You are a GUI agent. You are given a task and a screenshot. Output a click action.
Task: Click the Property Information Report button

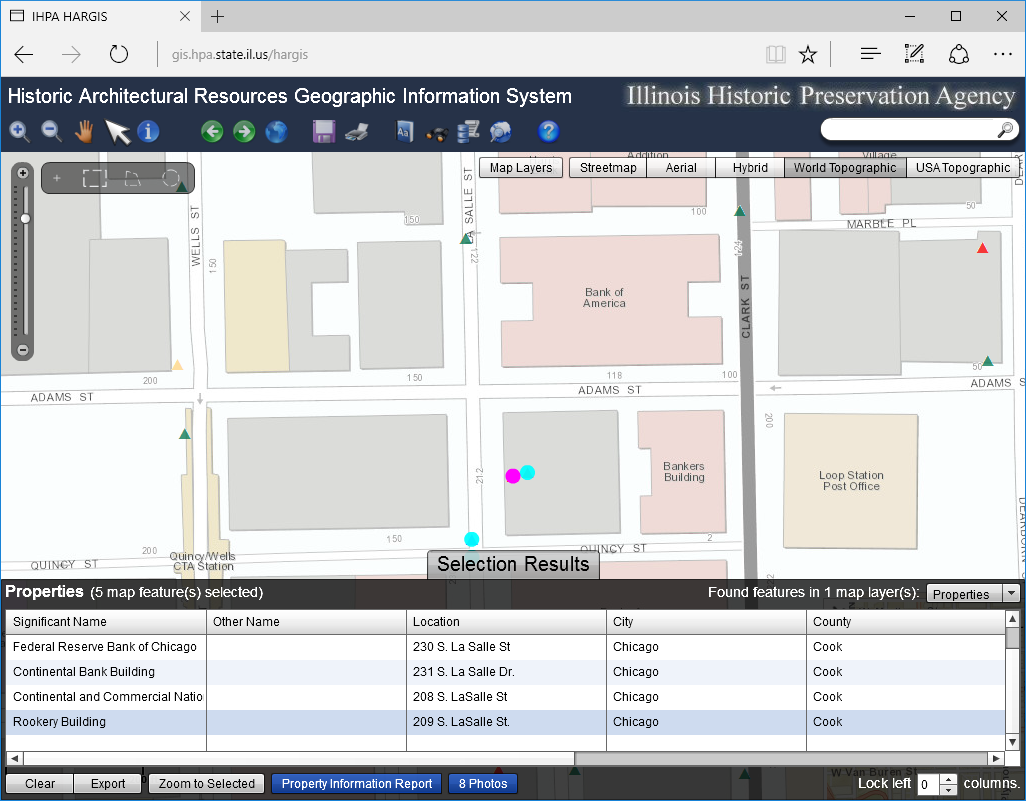[357, 784]
